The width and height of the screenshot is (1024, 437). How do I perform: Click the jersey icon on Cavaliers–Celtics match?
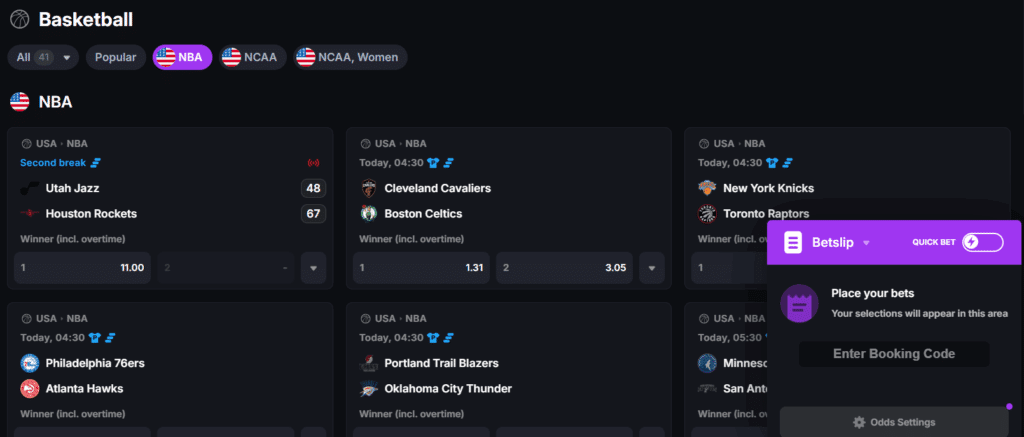(x=434, y=163)
